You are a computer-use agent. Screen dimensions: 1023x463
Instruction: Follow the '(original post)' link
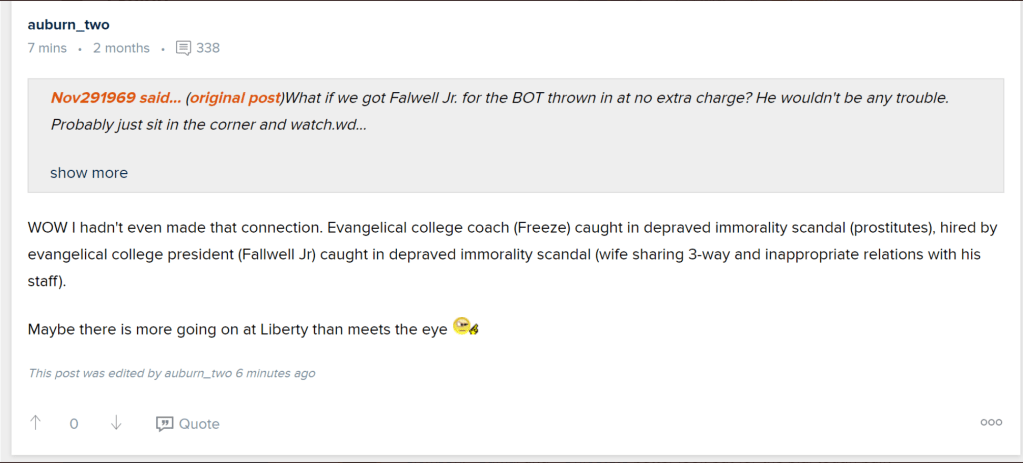(235, 98)
